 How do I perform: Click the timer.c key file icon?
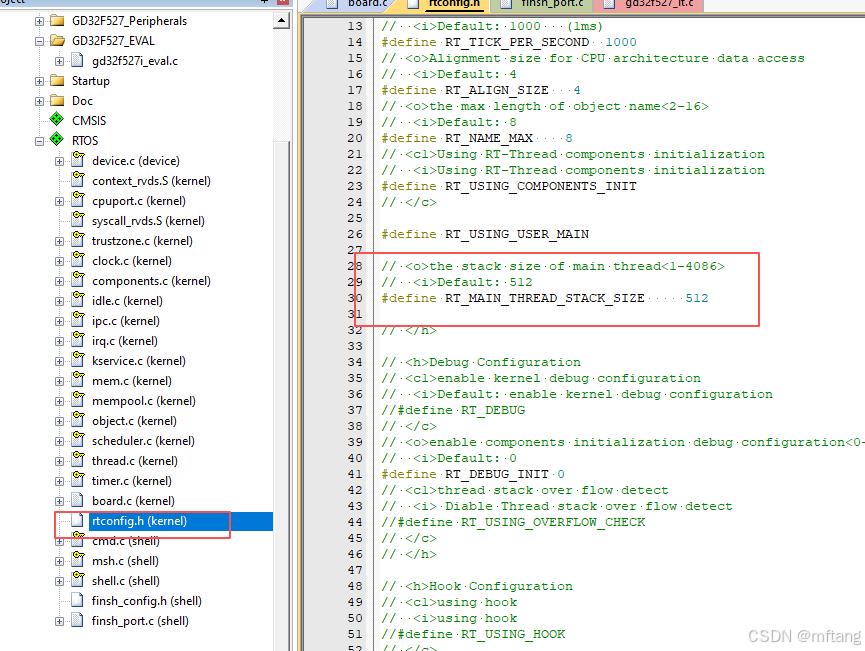[78, 479]
